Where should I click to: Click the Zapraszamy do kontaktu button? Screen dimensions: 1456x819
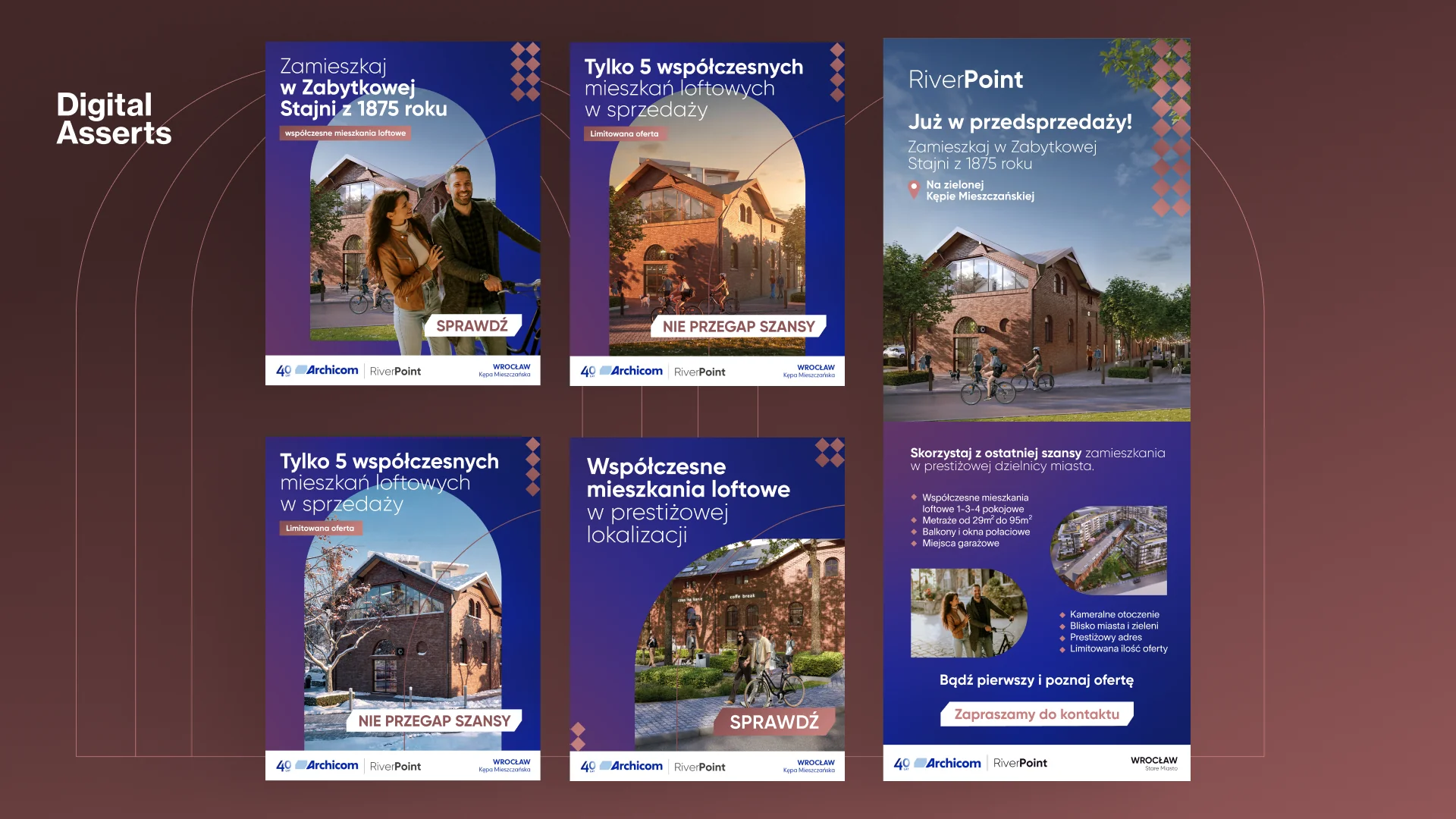click(1037, 714)
